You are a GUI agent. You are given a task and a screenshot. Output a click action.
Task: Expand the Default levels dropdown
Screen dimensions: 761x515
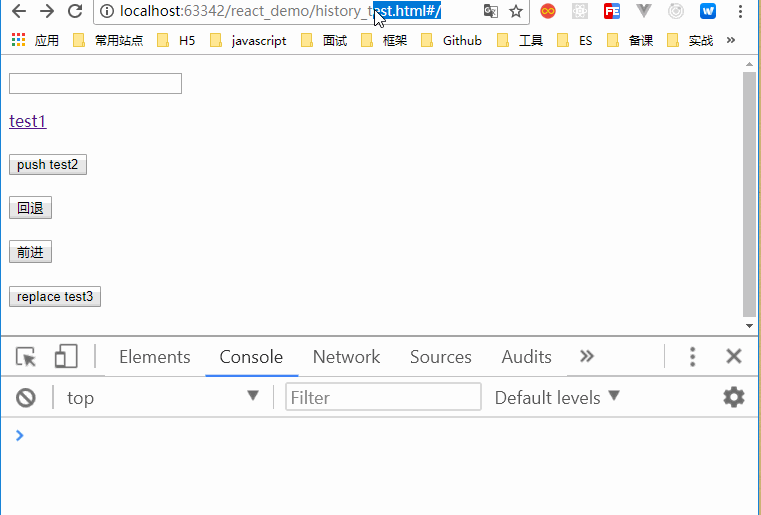[557, 398]
